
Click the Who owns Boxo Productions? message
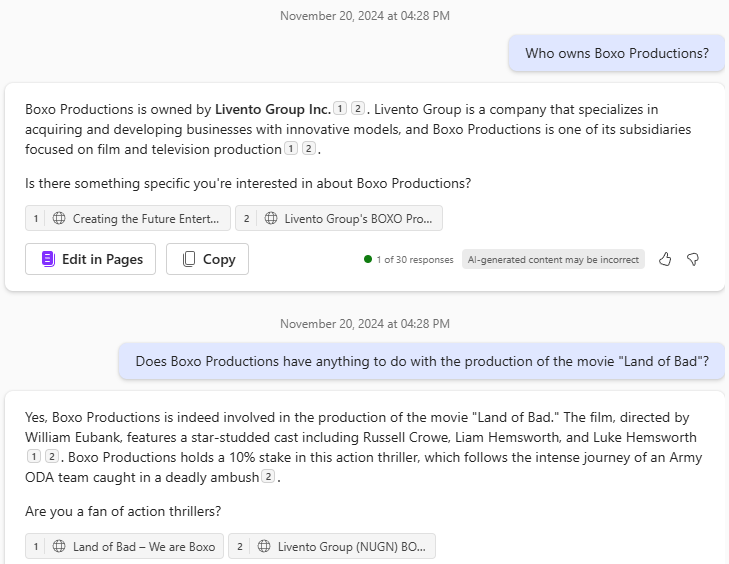click(x=616, y=53)
